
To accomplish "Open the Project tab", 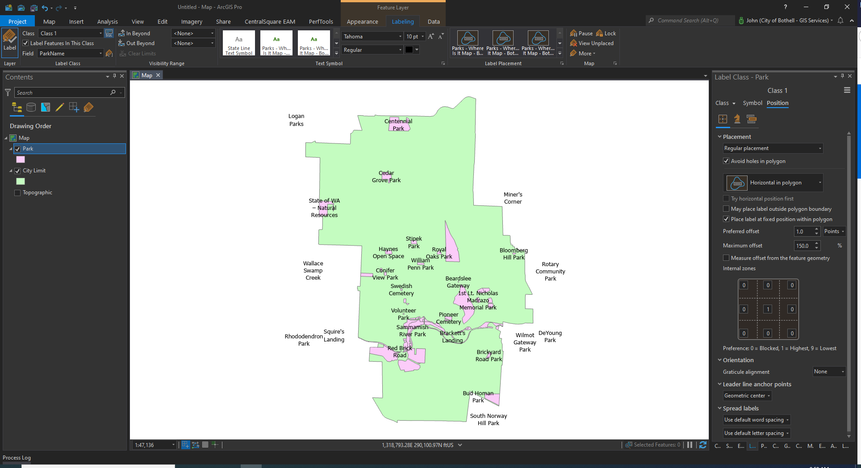I will pyautogui.click(x=18, y=21).
